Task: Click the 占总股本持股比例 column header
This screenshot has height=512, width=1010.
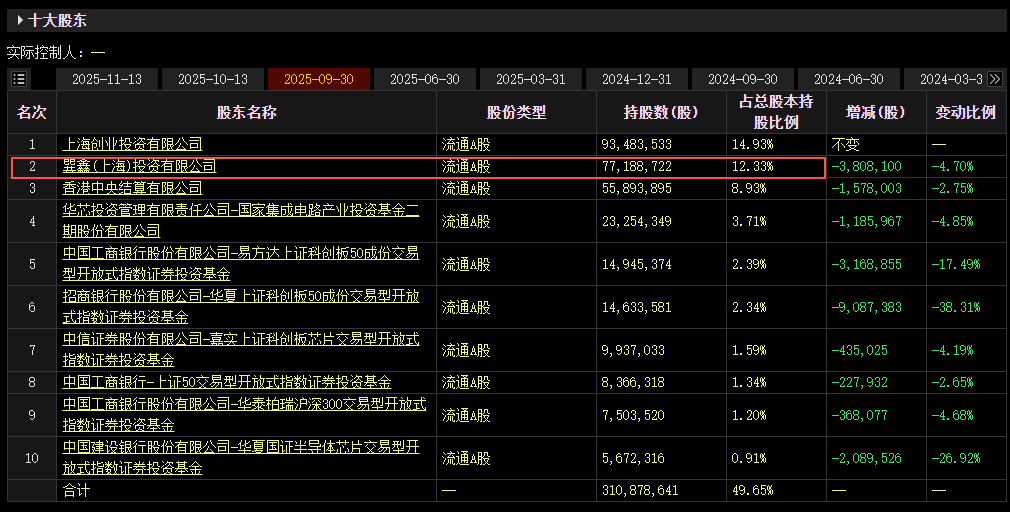Action: (776, 112)
